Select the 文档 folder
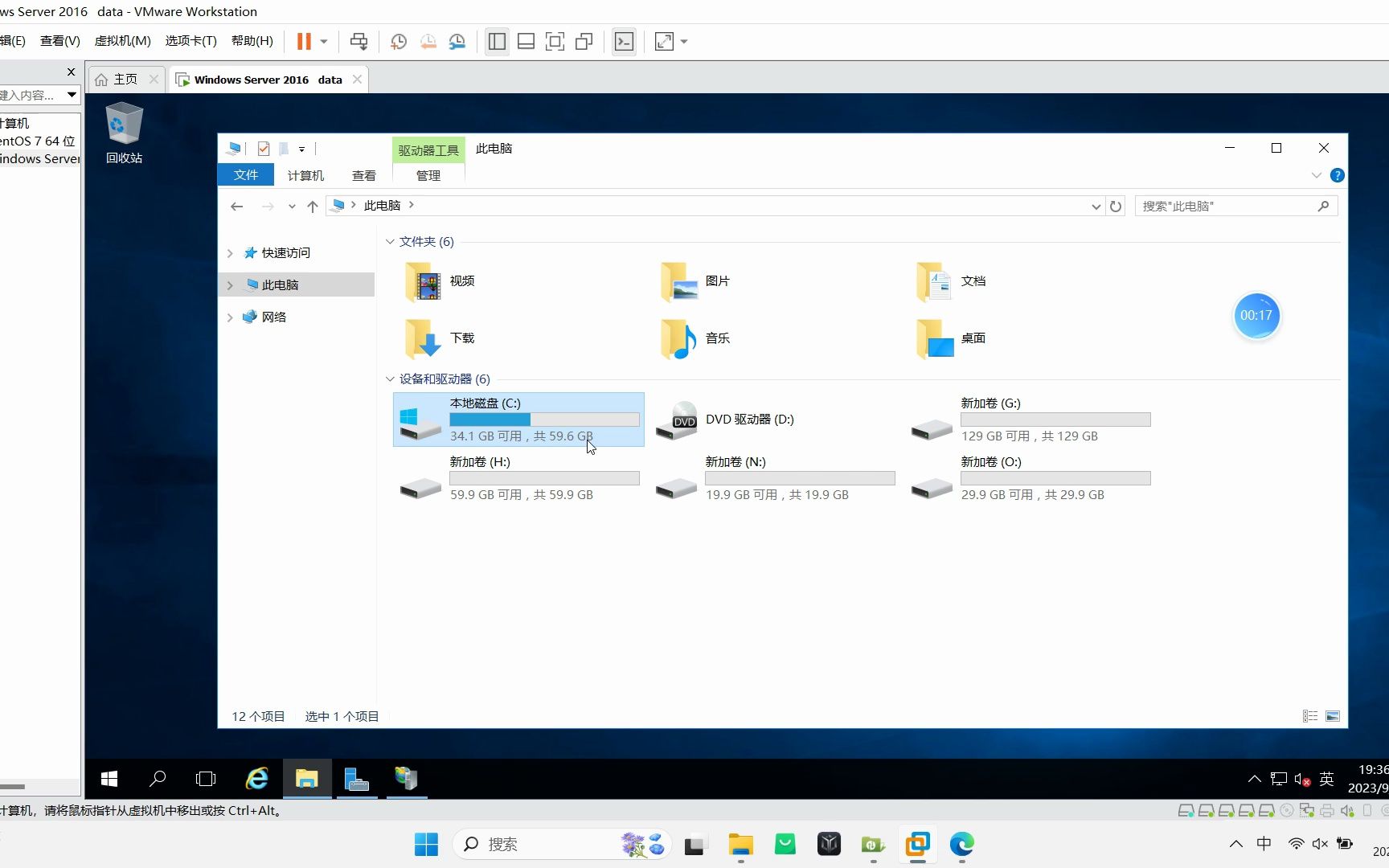The image size is (1389, 868). pyautogui.click(x=952, y=281)
